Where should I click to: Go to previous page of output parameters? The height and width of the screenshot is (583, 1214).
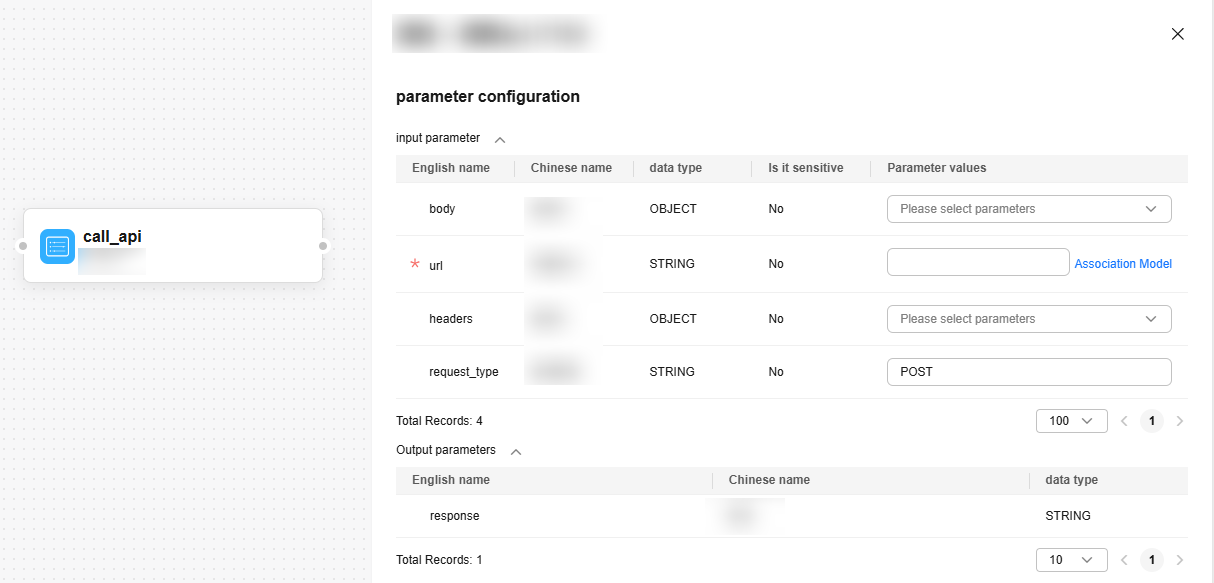[x=1124, y=560]
